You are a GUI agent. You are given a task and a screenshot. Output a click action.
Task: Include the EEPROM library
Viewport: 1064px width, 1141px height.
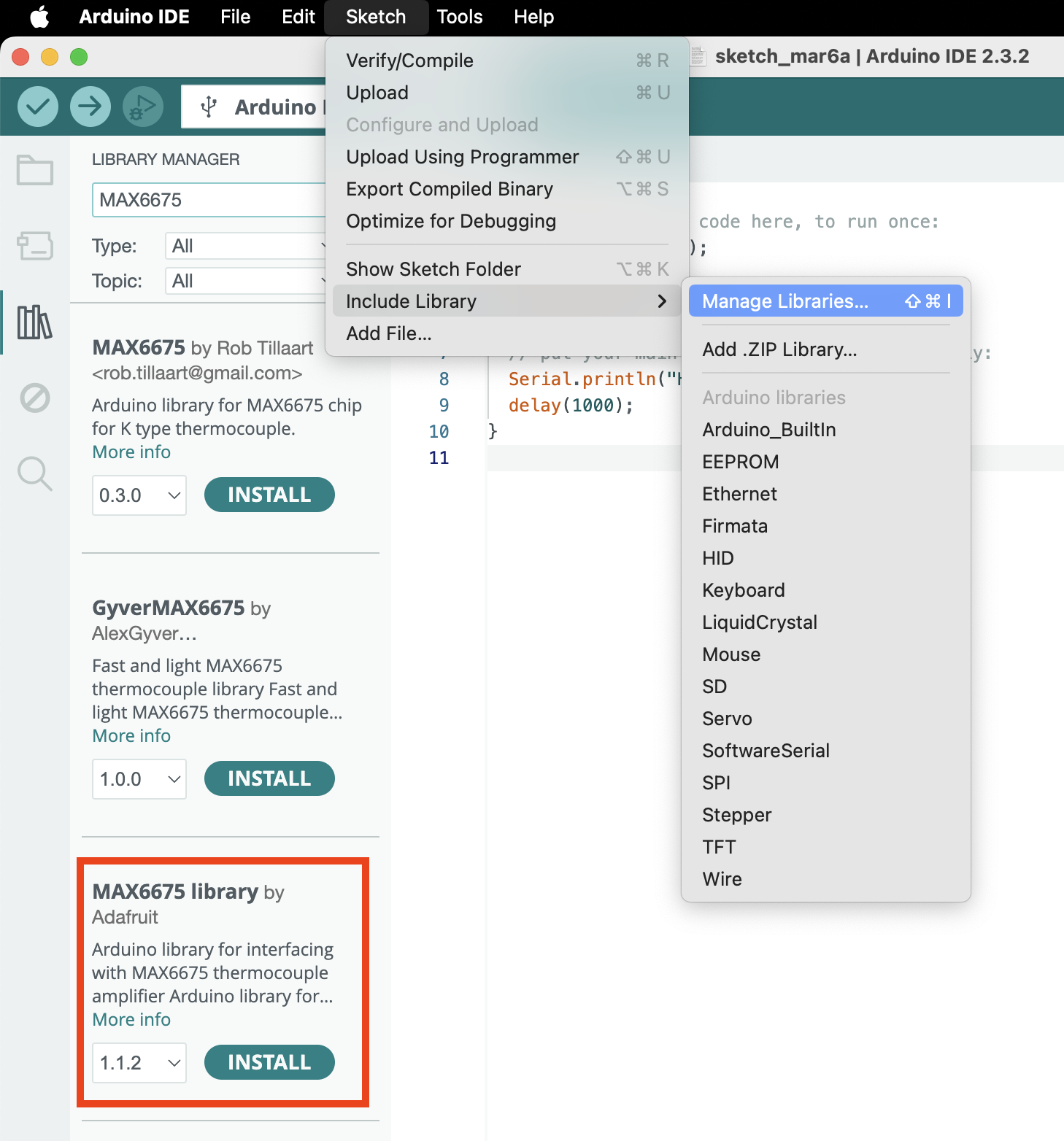826,462
